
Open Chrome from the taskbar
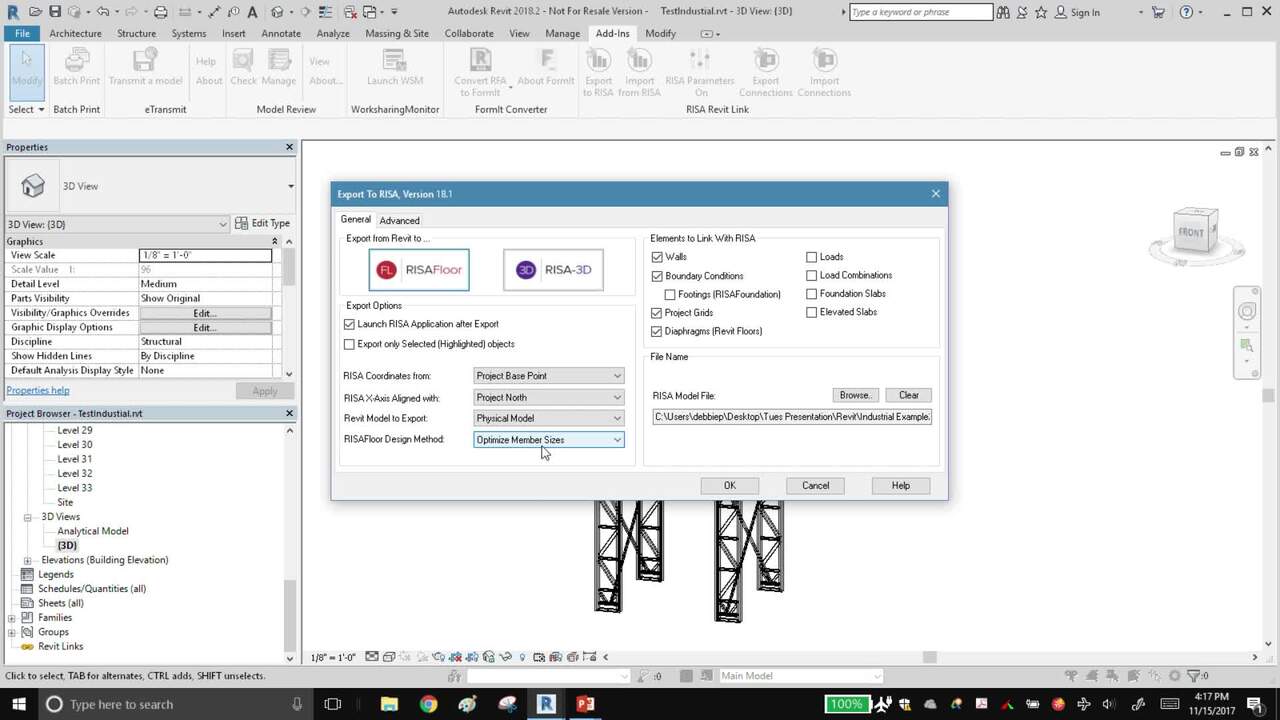point(428,704)
